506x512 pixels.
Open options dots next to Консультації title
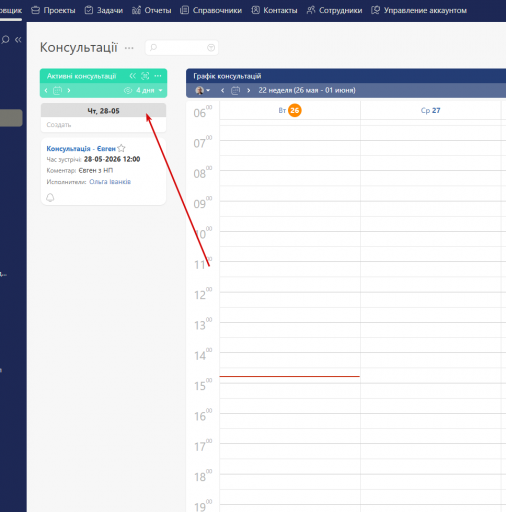[x=129, y=48]
